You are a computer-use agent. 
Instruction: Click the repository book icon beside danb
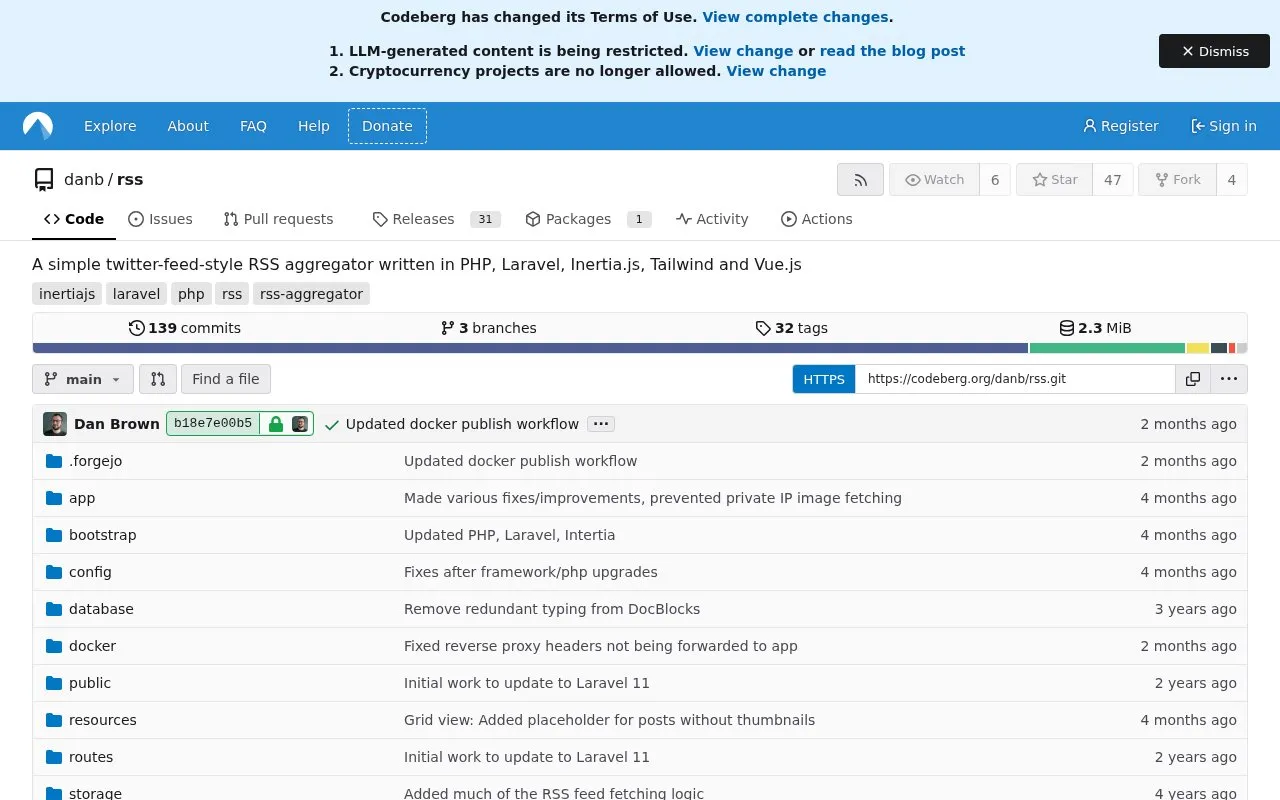click(44, 180)
